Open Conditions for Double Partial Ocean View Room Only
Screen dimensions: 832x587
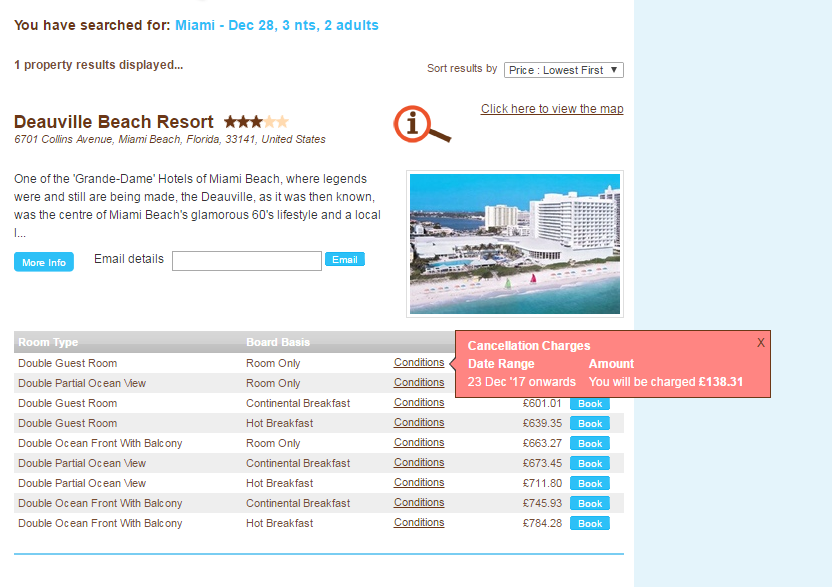click(419, 383)
